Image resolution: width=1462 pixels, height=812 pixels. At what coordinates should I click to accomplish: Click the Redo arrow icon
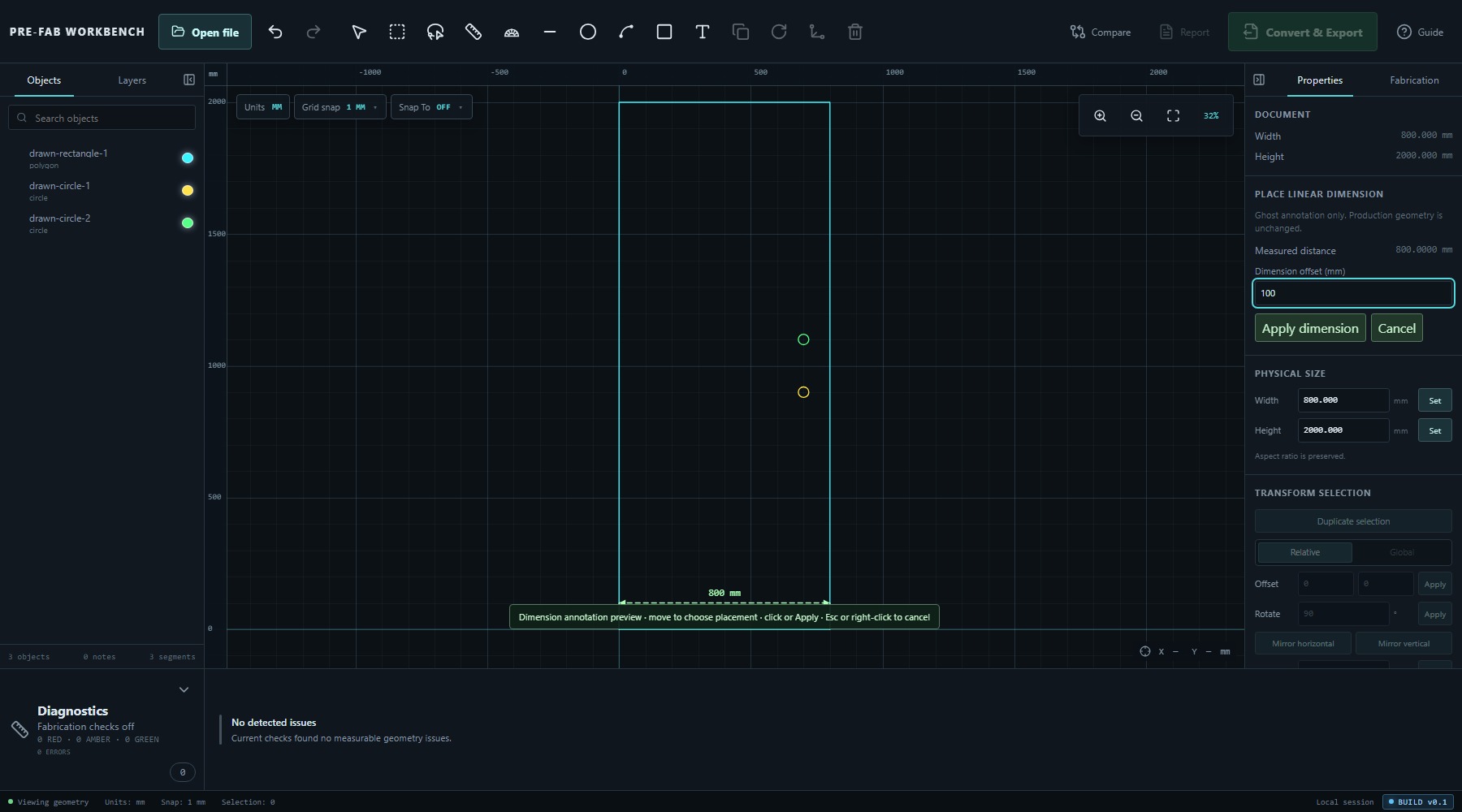click(x=314, y=32)
